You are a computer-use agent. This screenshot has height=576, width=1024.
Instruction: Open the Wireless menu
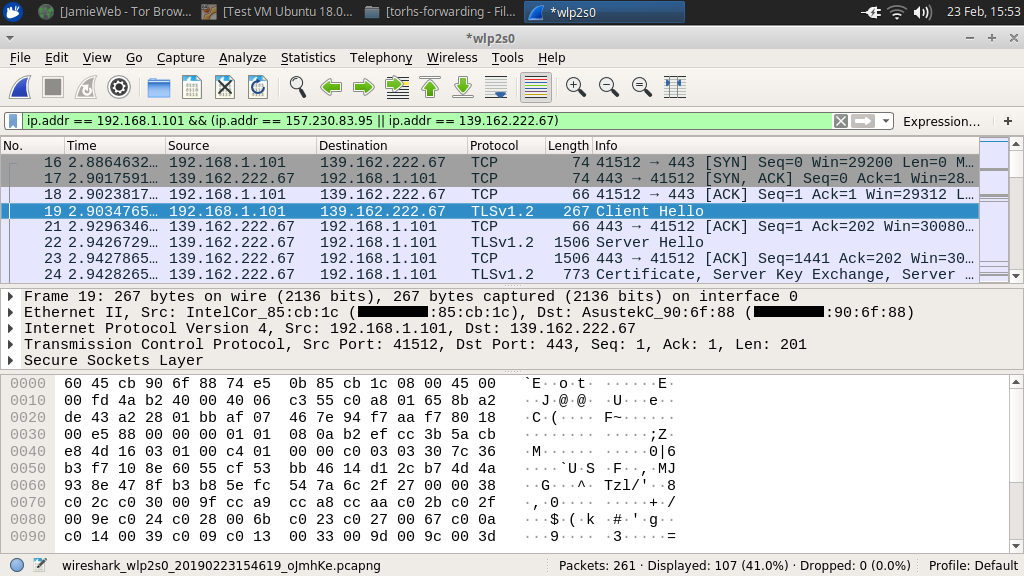[x=452, y=57]
